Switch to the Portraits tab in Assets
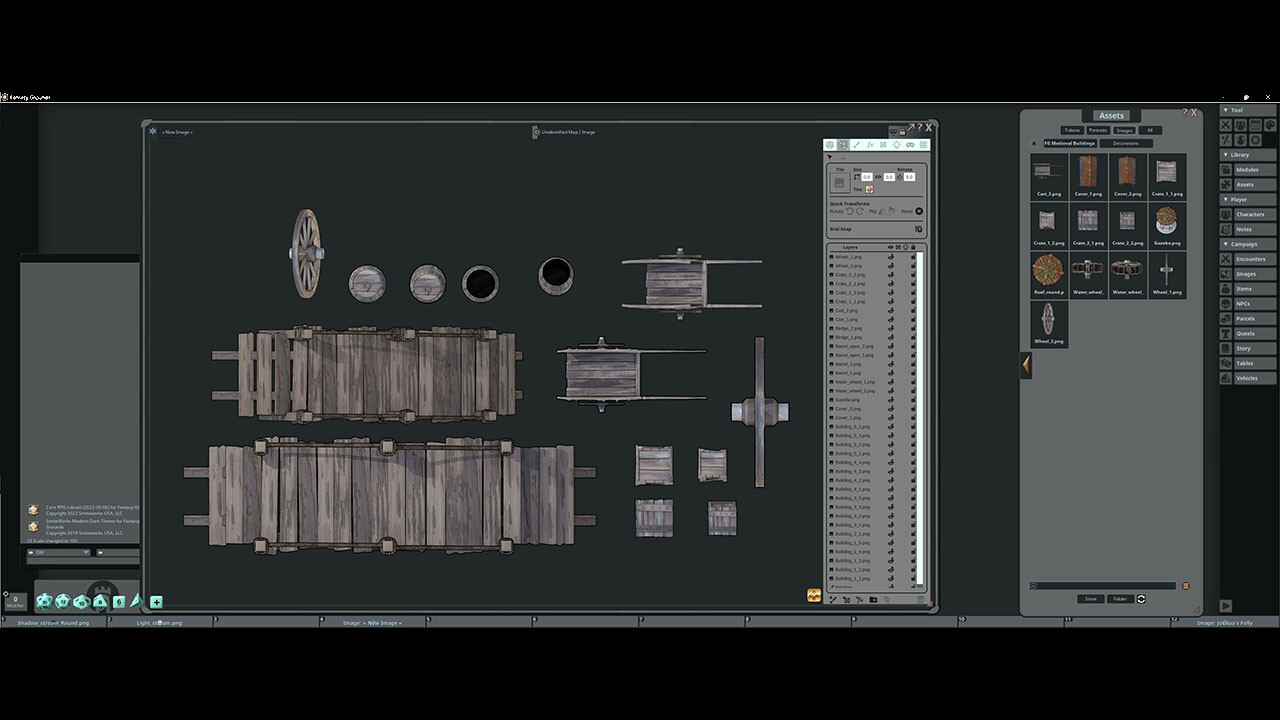 [1098, 130]
